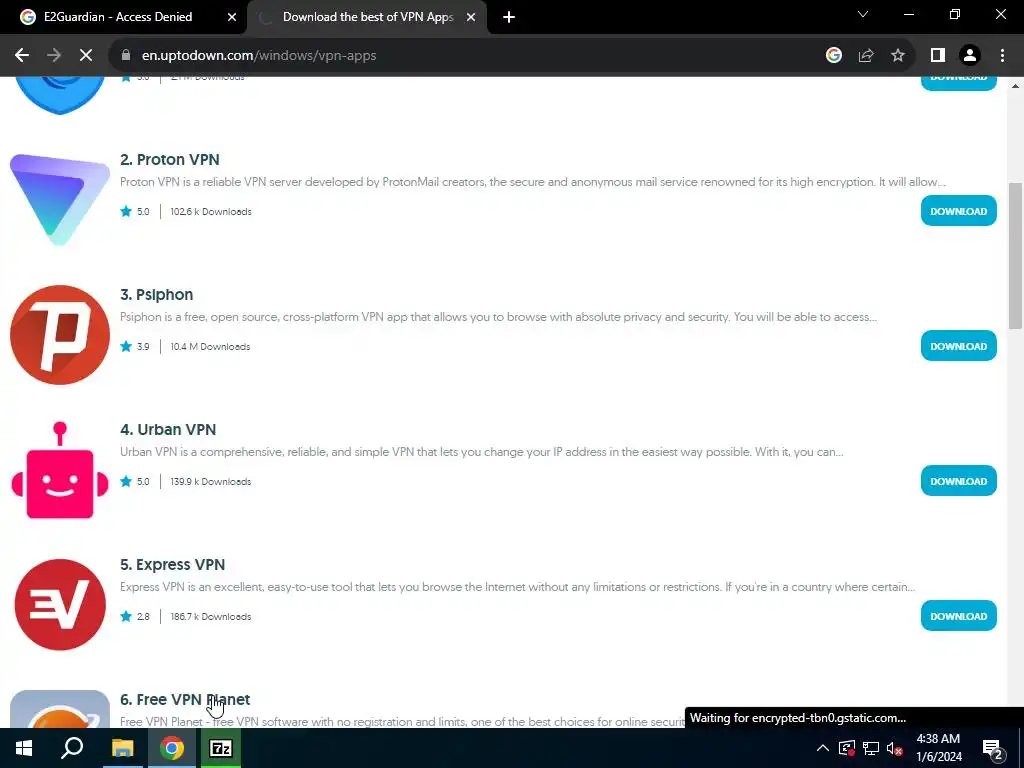The image size is (1024, 768).
Task: Open the Windows Start menu
Action: [24, 748]
